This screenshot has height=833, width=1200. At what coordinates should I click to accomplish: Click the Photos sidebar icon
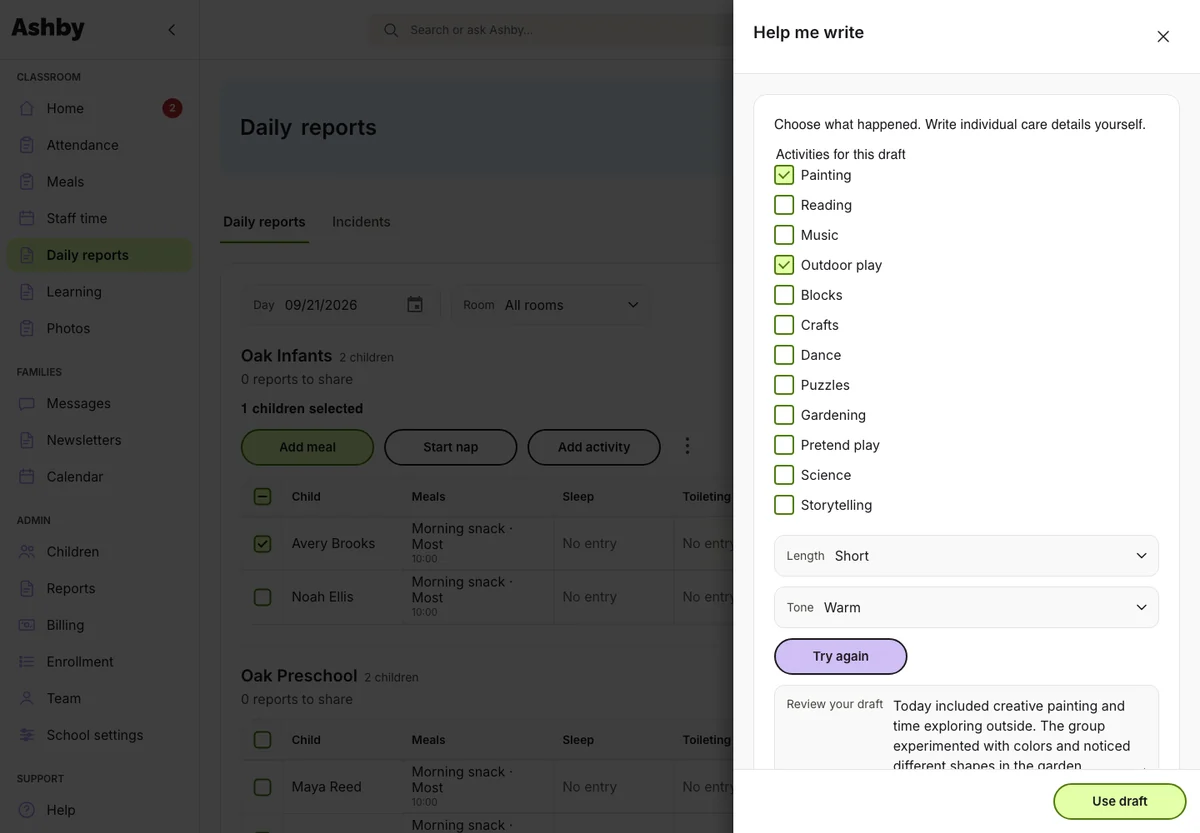(27, 328)
